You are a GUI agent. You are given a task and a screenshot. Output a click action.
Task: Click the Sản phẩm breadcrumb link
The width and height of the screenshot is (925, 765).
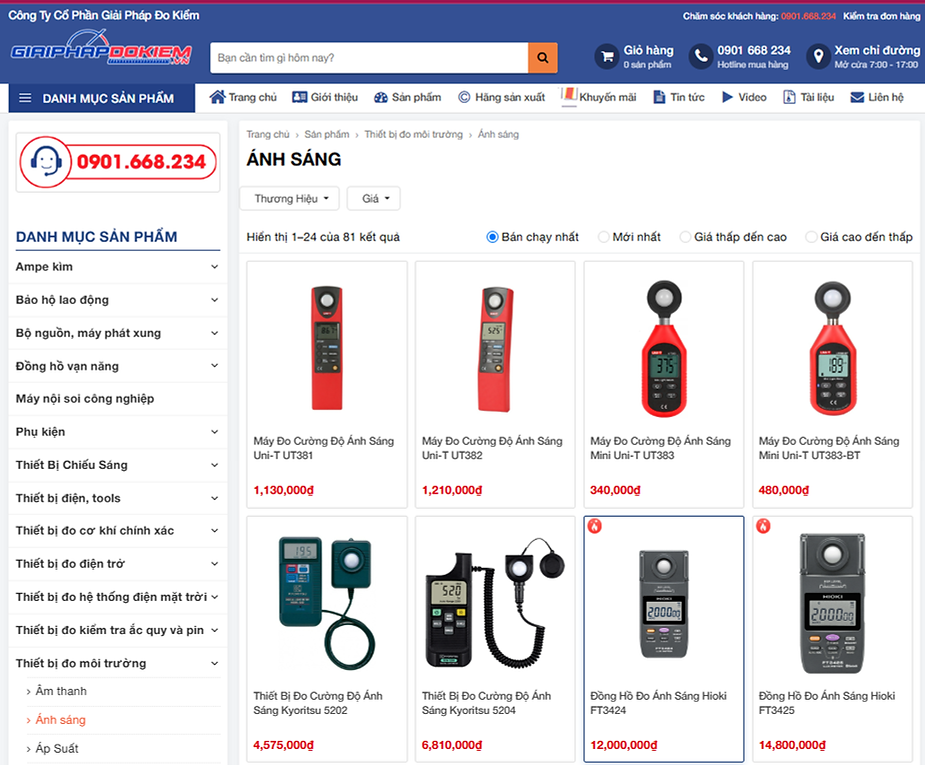pyautogui.click(x=327, y=134)
